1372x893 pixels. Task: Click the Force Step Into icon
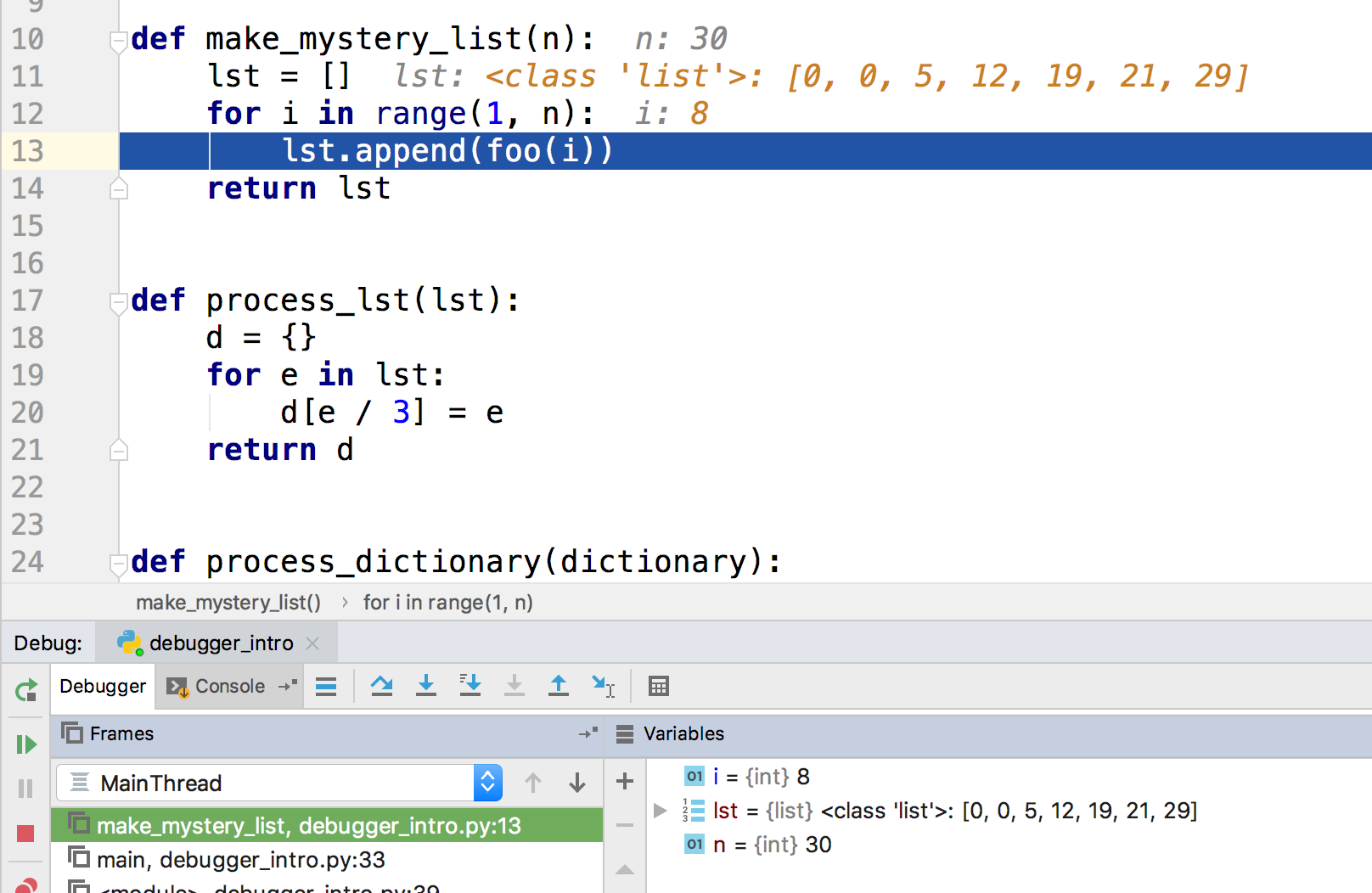[x=514, y=686]
